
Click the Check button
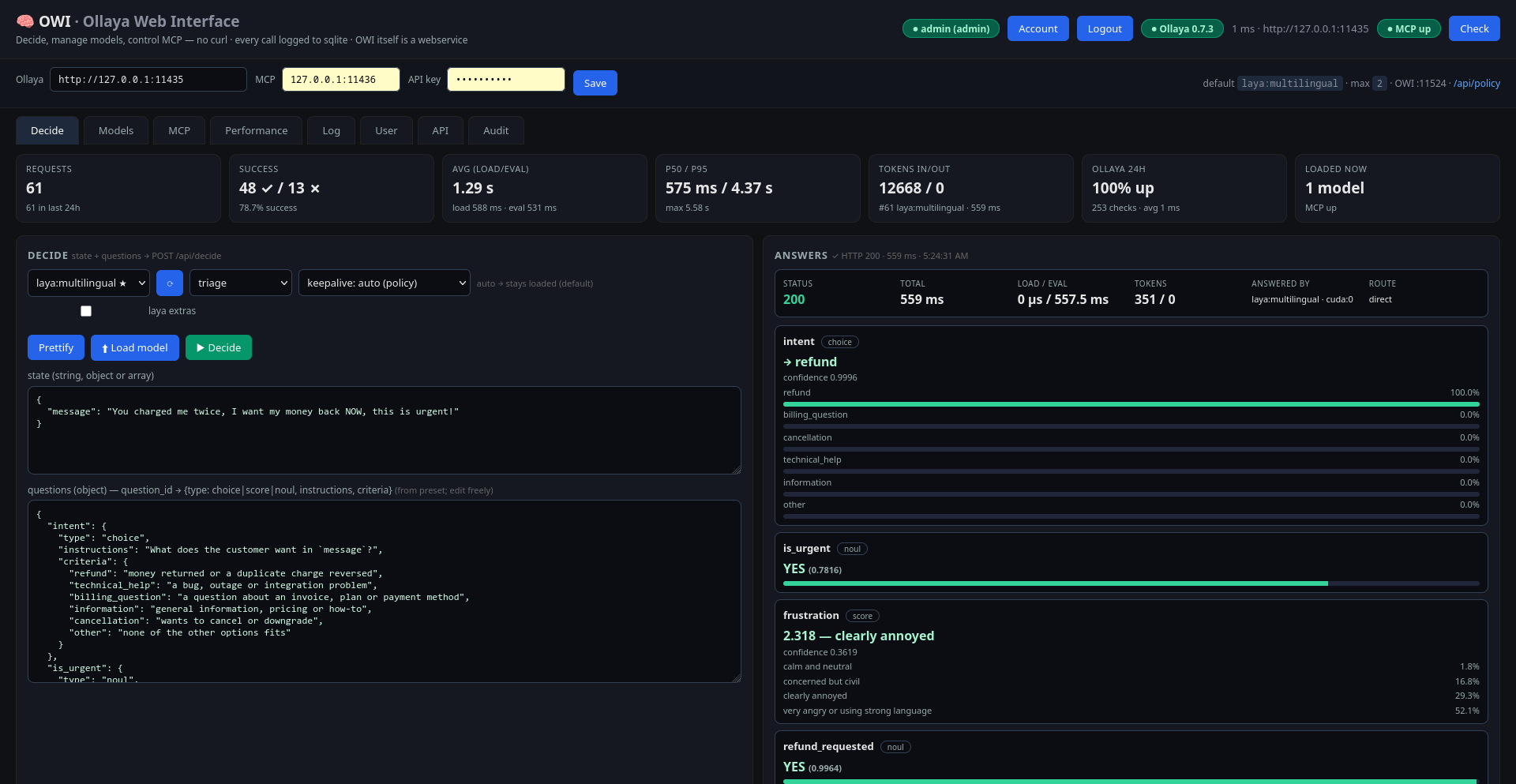(x=1474, y=28)
